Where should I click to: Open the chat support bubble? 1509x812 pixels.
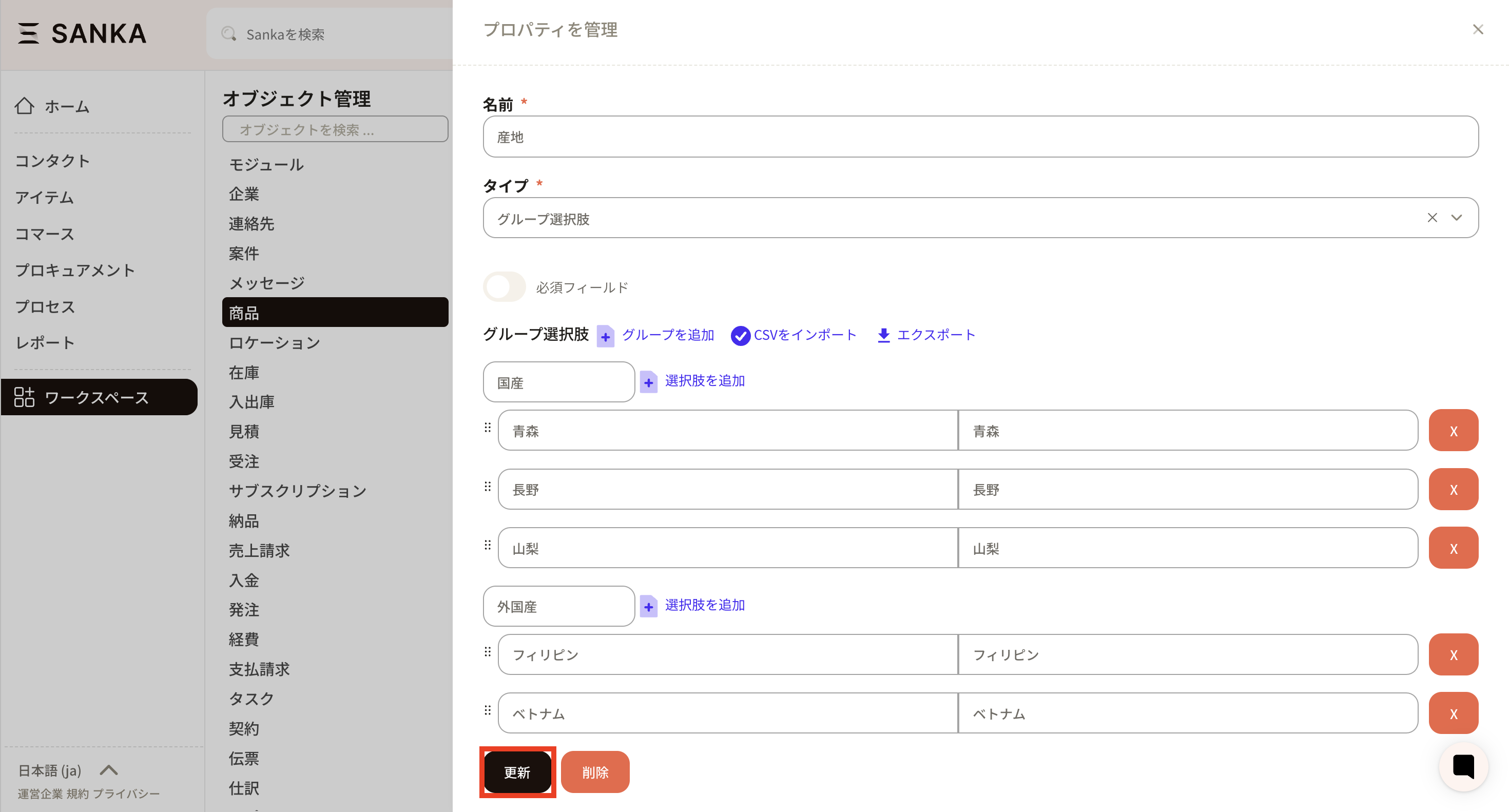pos(1463,766)
